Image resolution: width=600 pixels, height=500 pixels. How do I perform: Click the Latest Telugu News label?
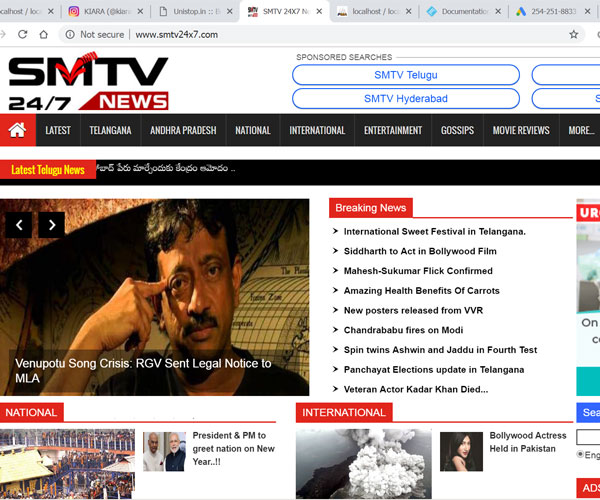(48, 169)
